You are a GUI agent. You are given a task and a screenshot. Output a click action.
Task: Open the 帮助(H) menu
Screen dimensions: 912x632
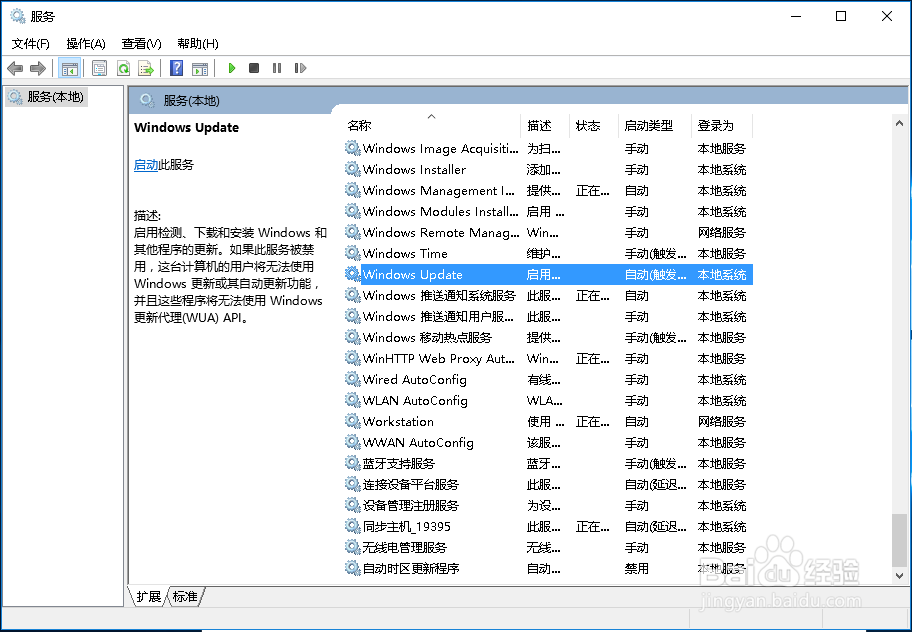pyautogui.click(x=198, y=44)
